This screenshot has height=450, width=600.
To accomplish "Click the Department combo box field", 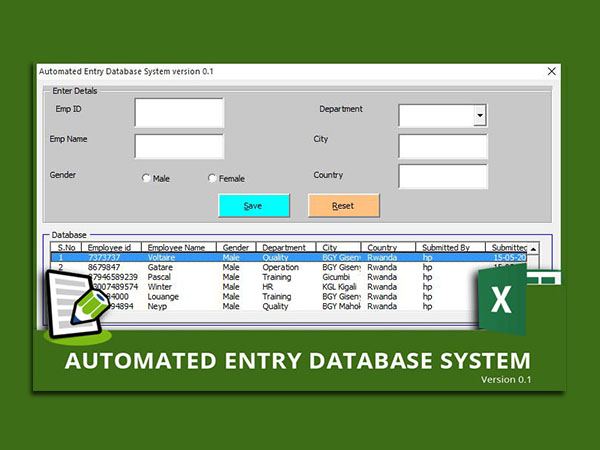I will pyautogui.click(x=436, y=116).
